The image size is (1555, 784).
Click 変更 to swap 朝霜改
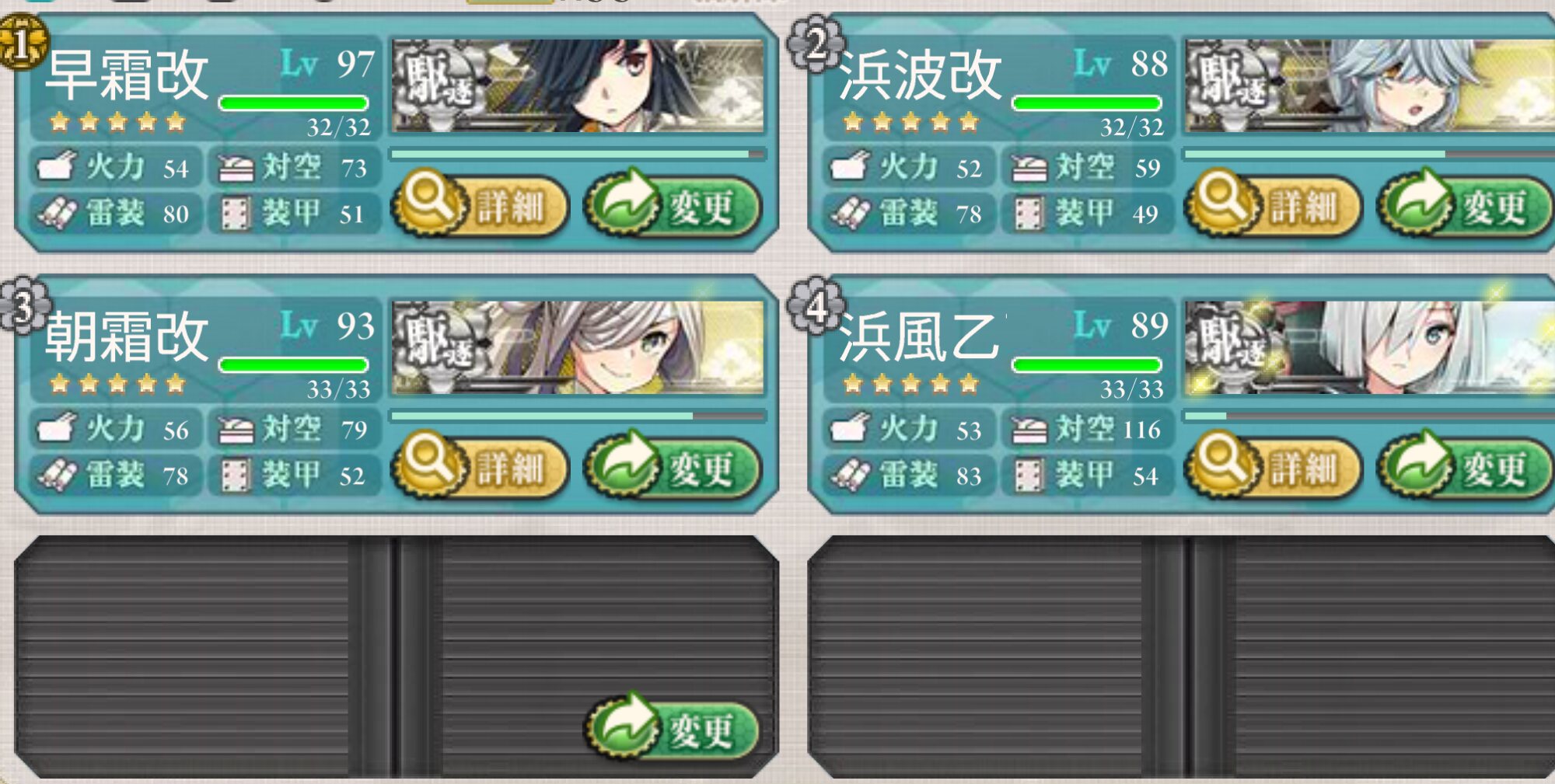673,468
